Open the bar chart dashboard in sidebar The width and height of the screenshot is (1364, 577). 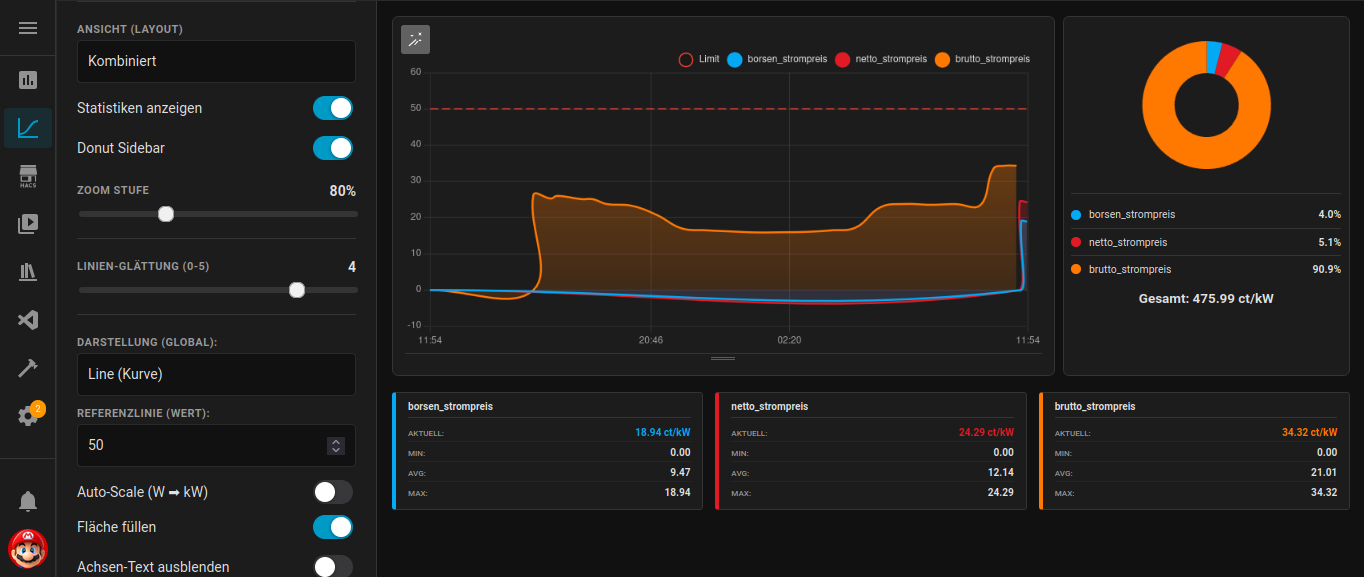(x=28, y=80)
